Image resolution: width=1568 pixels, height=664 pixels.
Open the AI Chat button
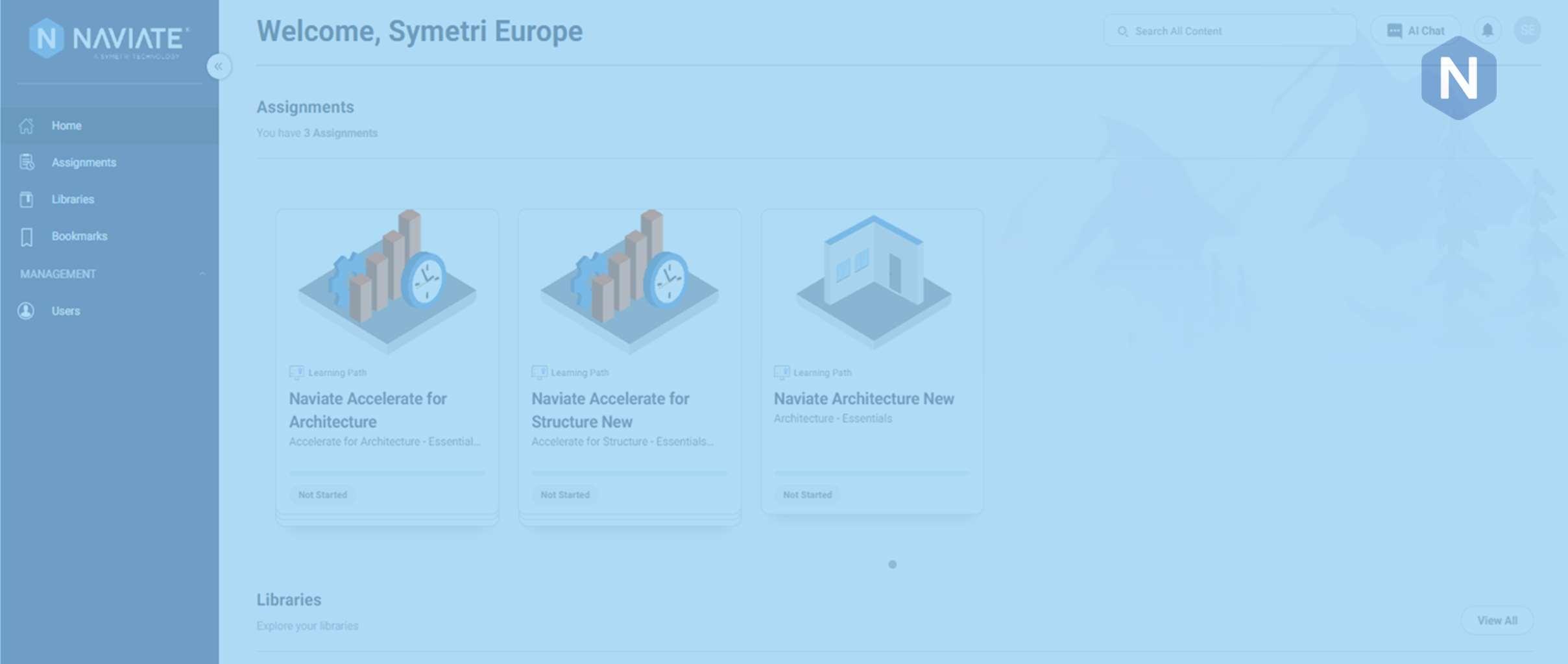(x=1416, y=31)
